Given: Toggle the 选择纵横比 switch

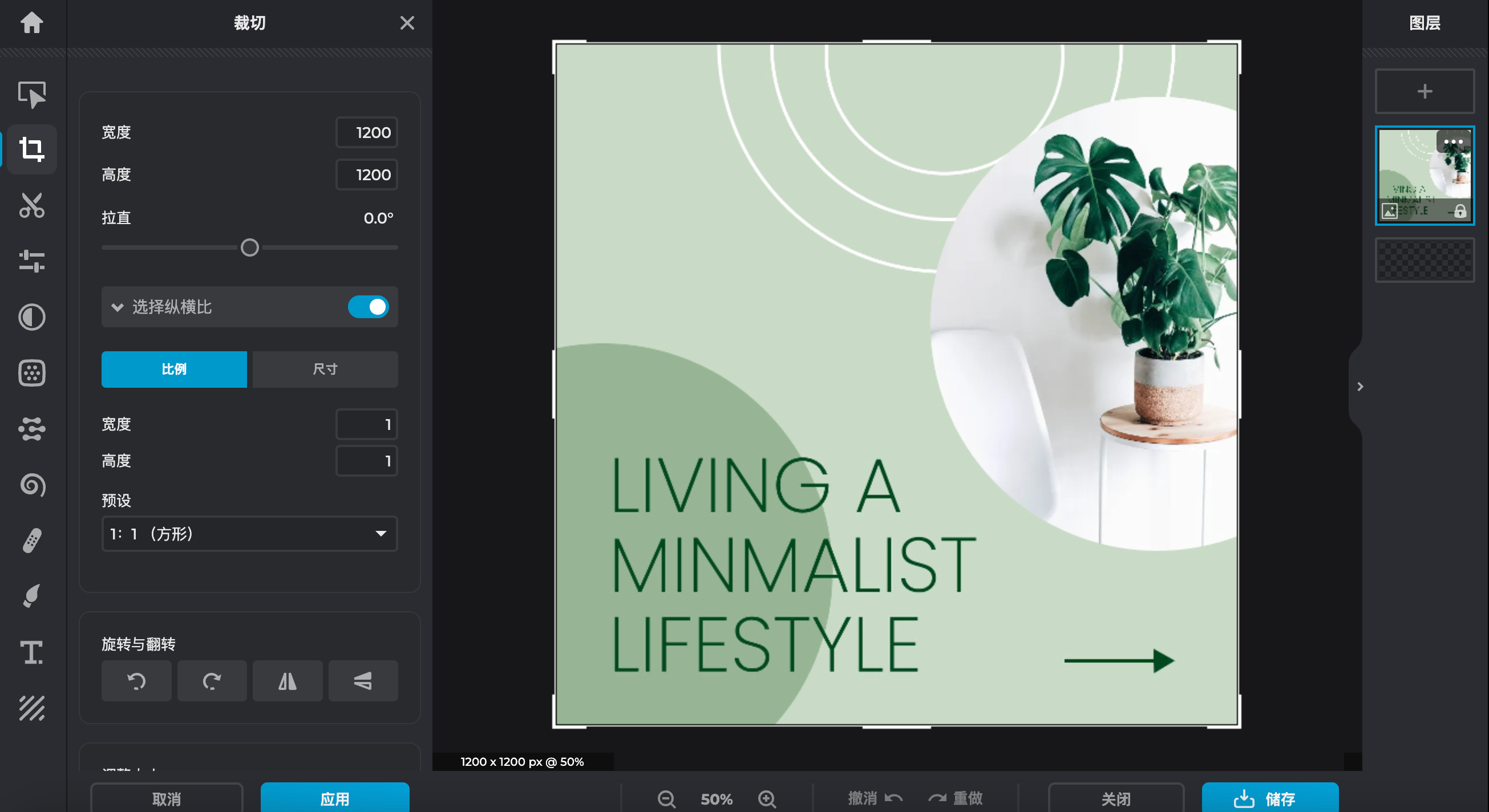Looking at the screenshot, I should 368,307.
